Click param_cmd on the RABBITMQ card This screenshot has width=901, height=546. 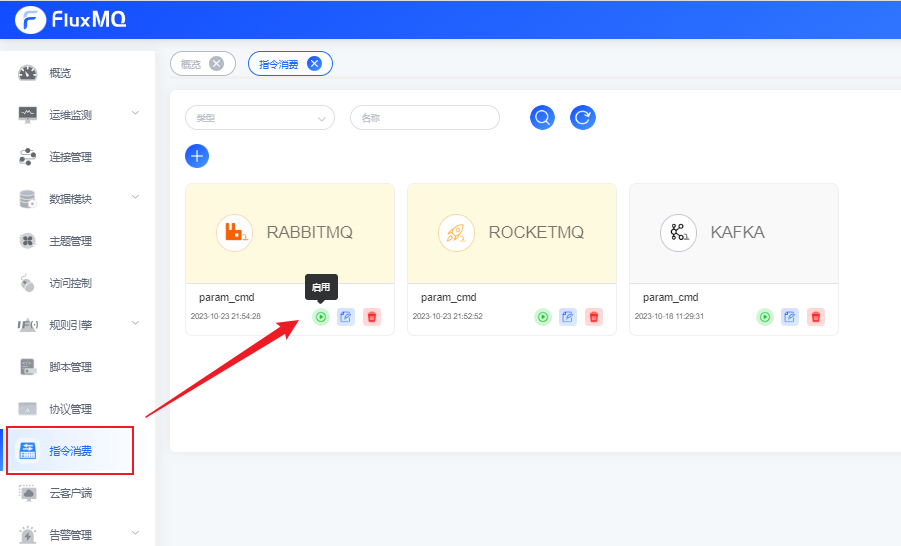point(226,297)
